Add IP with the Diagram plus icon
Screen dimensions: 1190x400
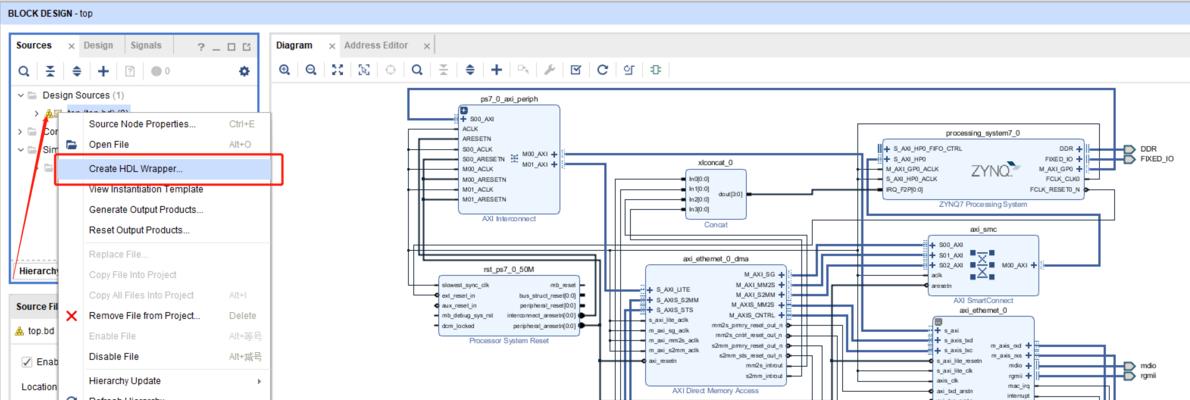tap(496, 69)
